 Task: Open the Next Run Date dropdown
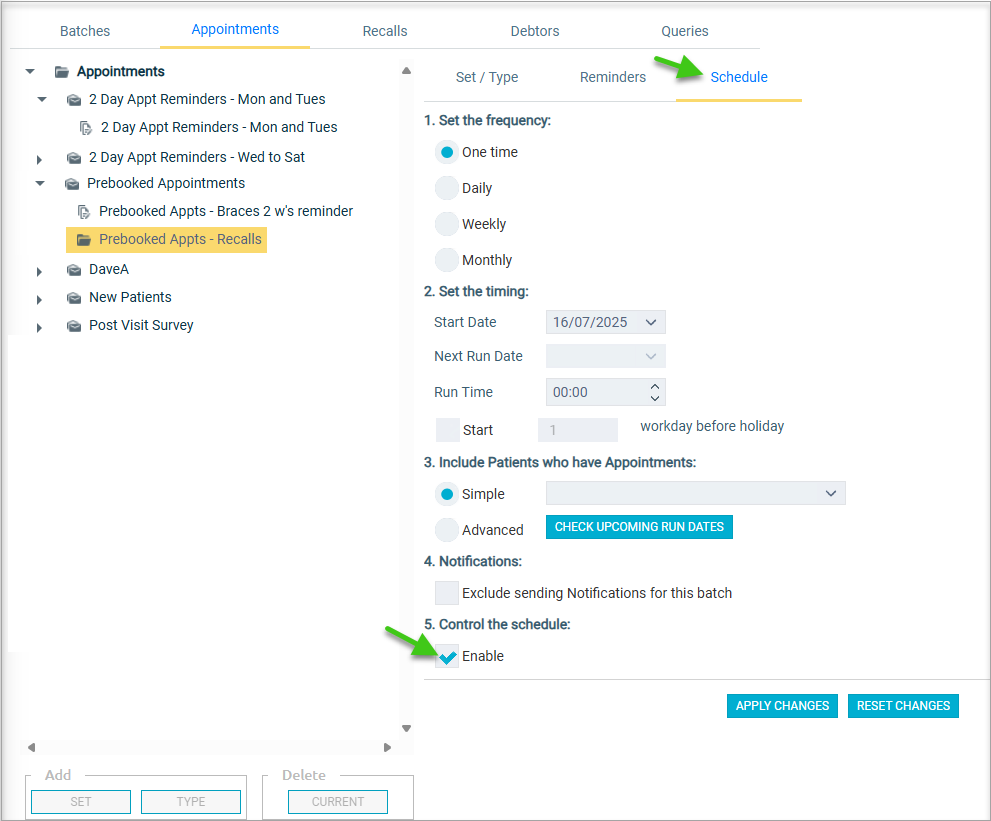click(x=651, y=356)
